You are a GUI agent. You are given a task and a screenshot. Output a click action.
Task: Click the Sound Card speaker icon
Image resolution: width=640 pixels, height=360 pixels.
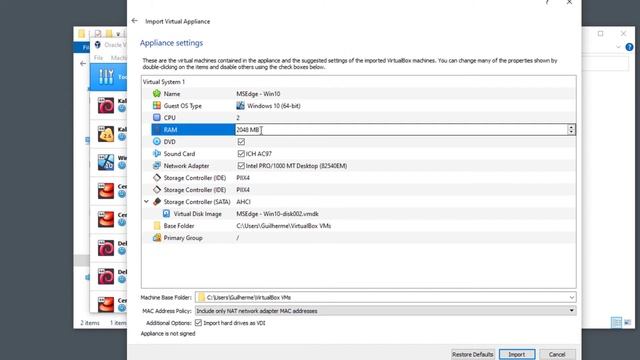pos(157,153)
